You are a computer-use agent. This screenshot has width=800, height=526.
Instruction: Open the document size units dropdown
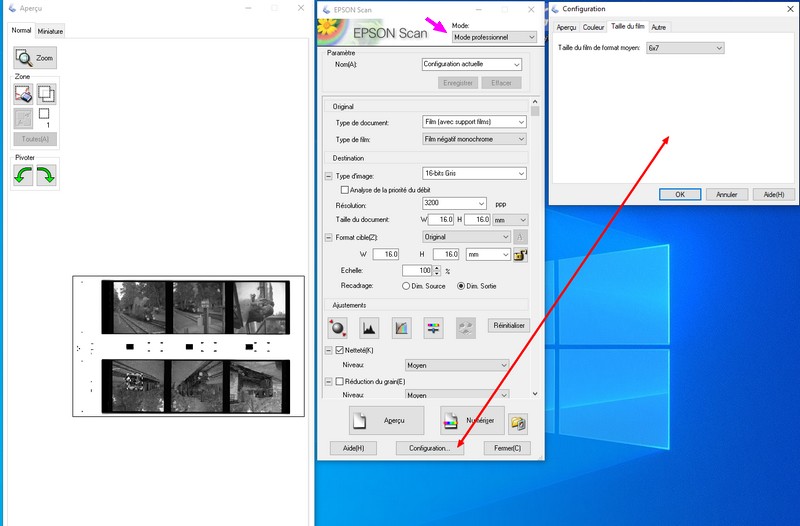[510, 220]
